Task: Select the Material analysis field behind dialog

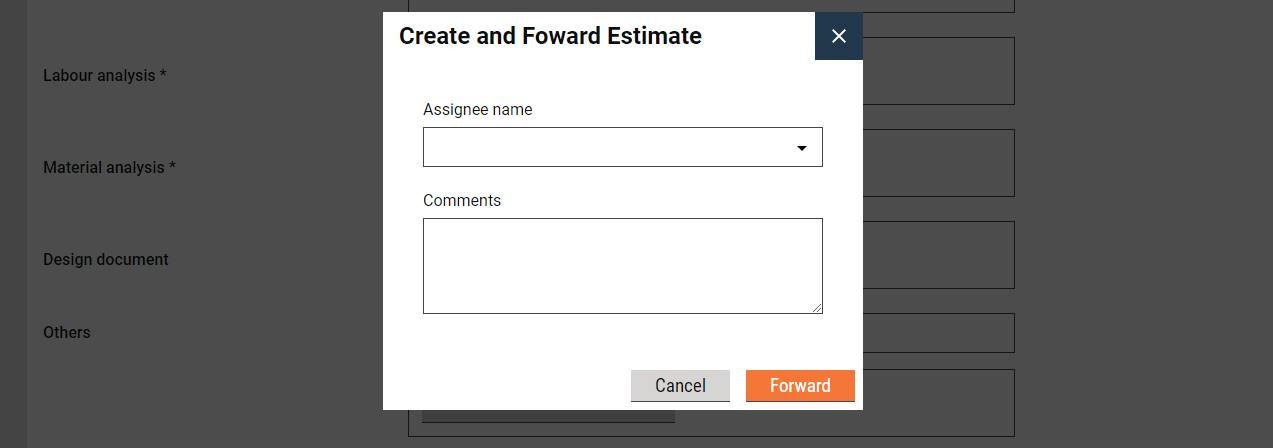Action: tap(938, 163)
